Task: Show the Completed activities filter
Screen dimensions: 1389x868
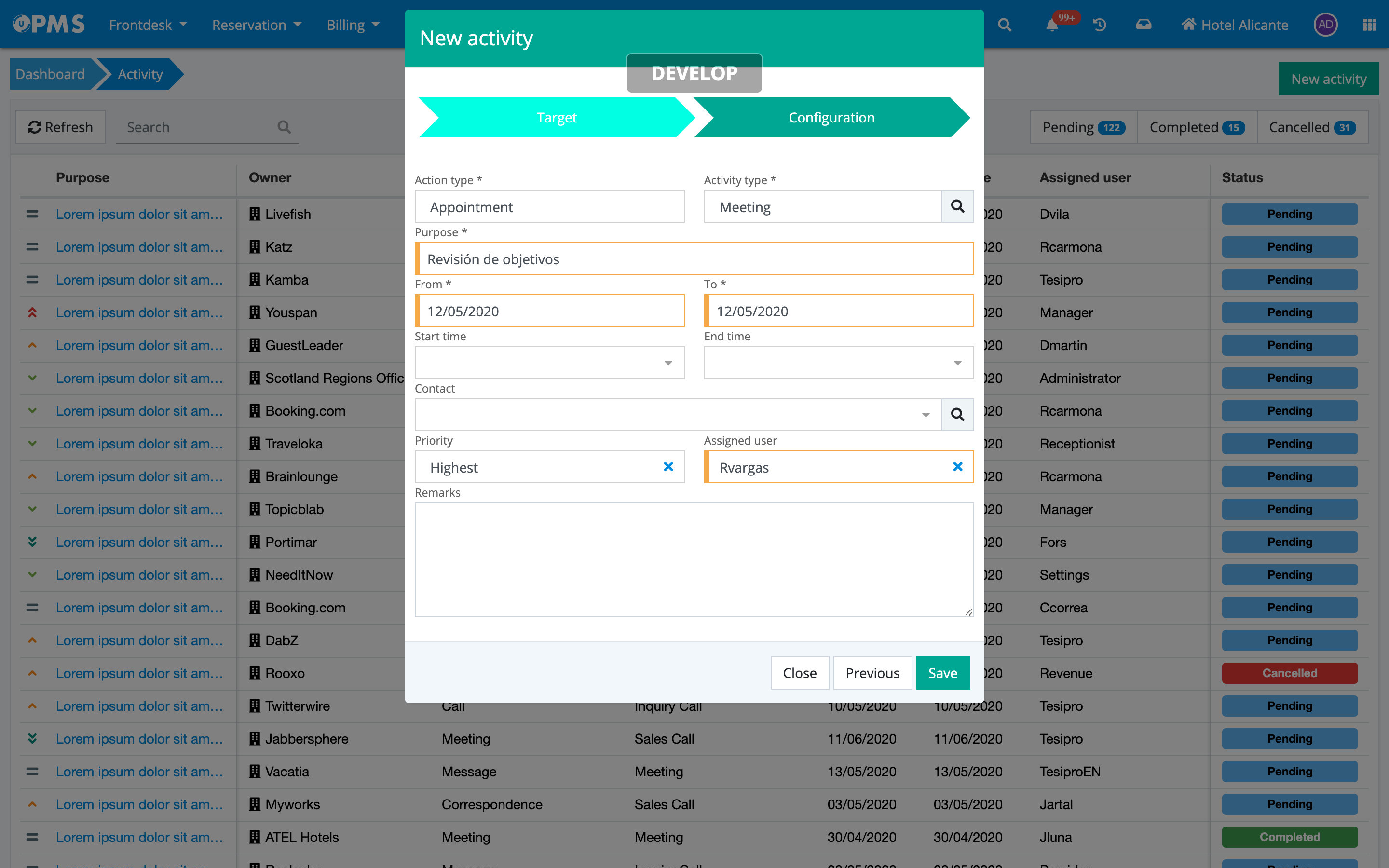Action: click(1197, 127)
